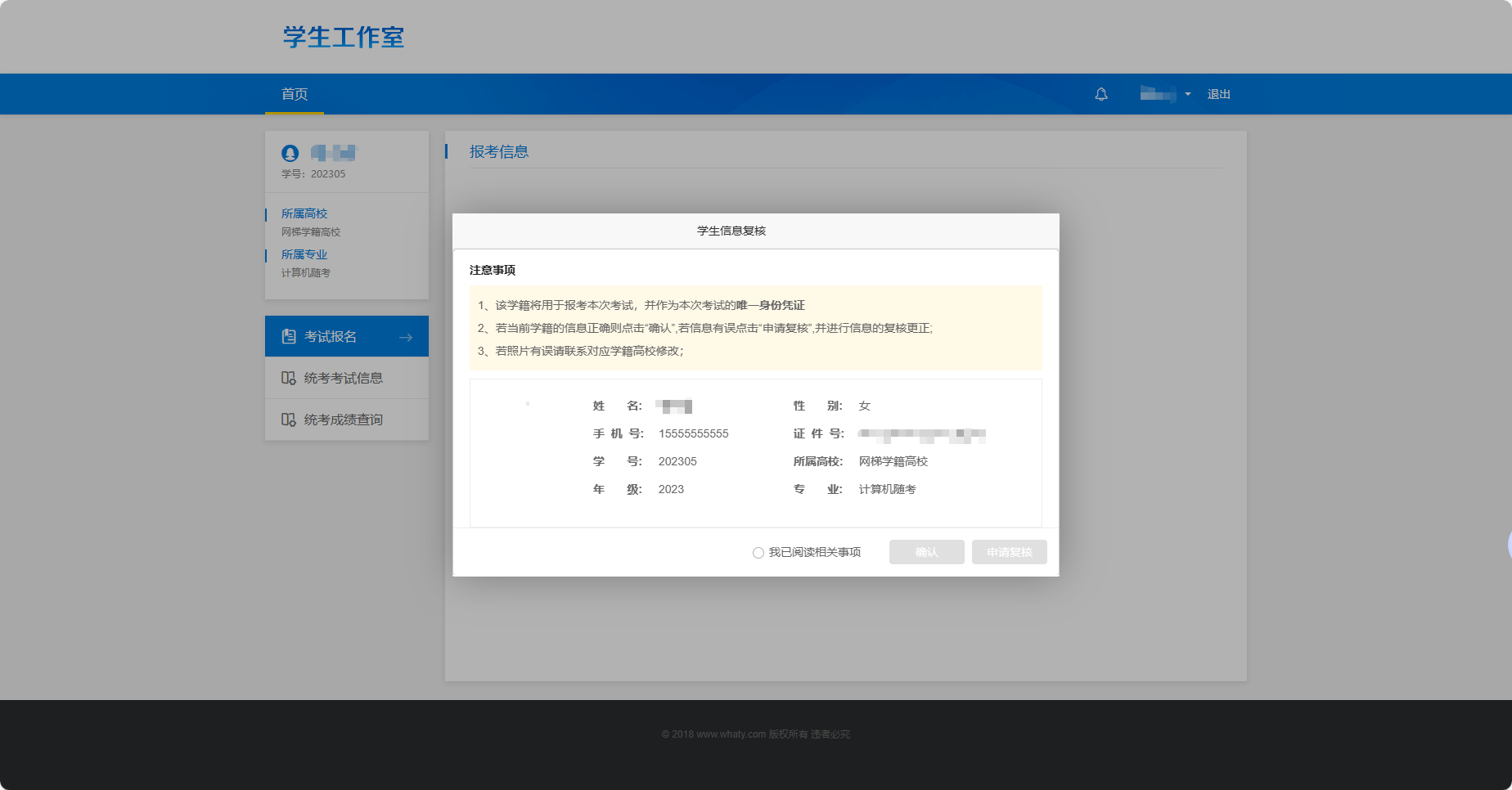Click the icon beside 统考成绩查询
Image resolution: width=1512 pixels, height=790 pixels.
[x=289, y=420]
